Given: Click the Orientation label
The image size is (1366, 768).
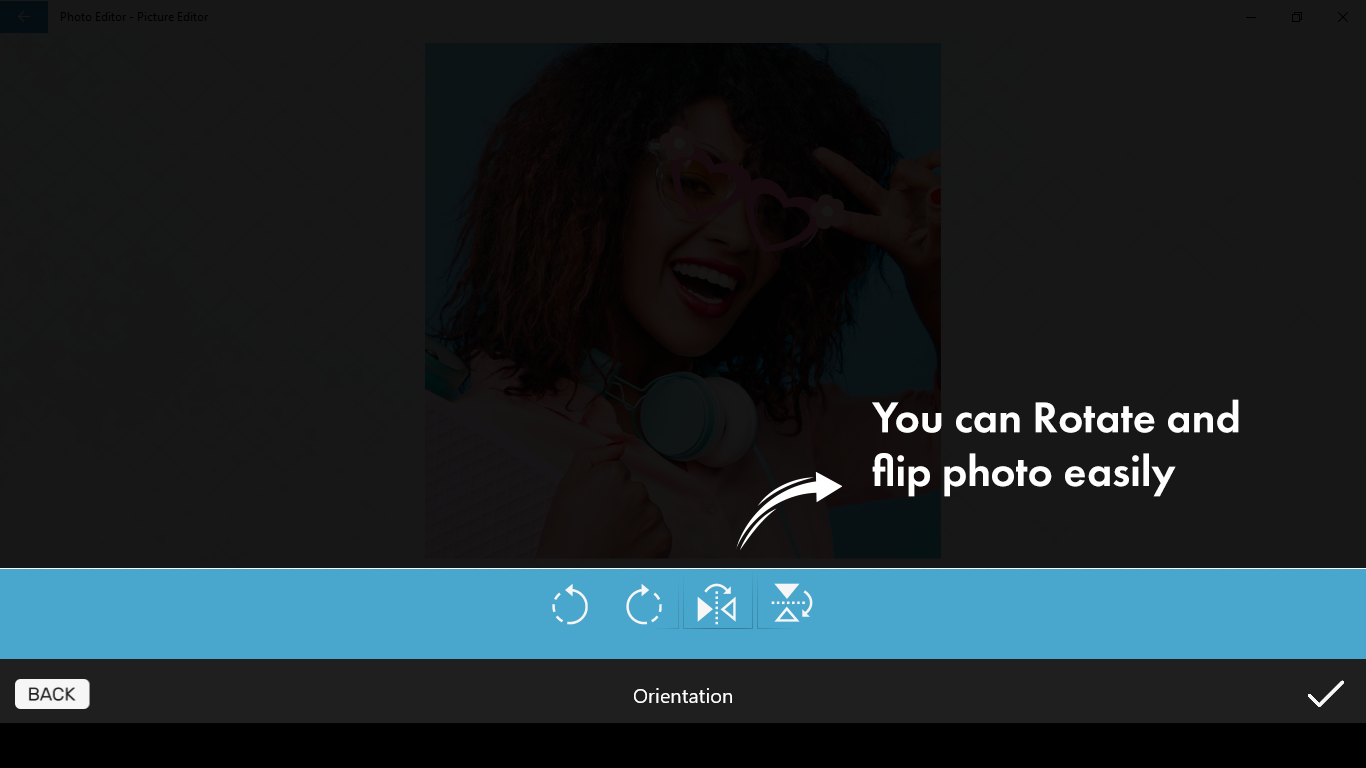Looking at the screenshot, I should 683,696.
